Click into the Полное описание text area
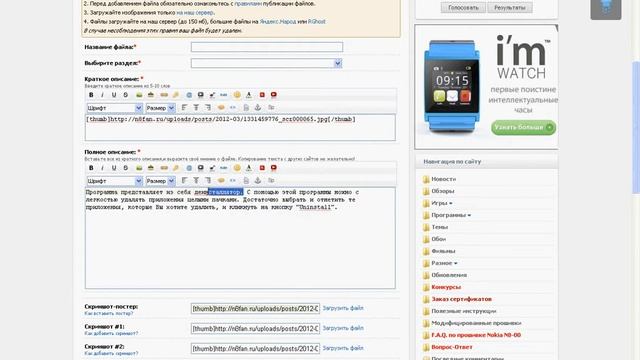640x360 pixels. pos(240,238)
